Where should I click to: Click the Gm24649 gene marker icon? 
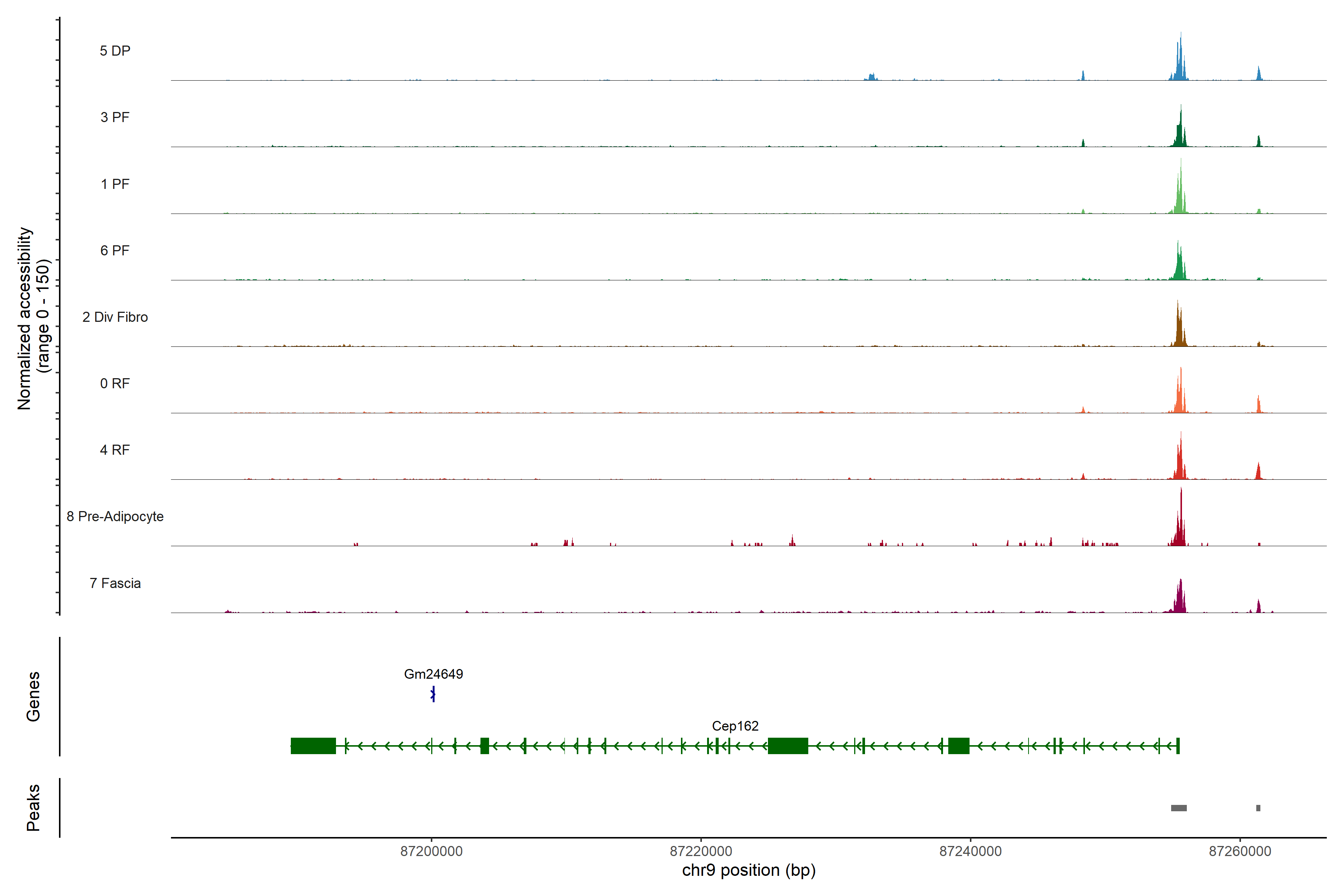coord(433,694)
